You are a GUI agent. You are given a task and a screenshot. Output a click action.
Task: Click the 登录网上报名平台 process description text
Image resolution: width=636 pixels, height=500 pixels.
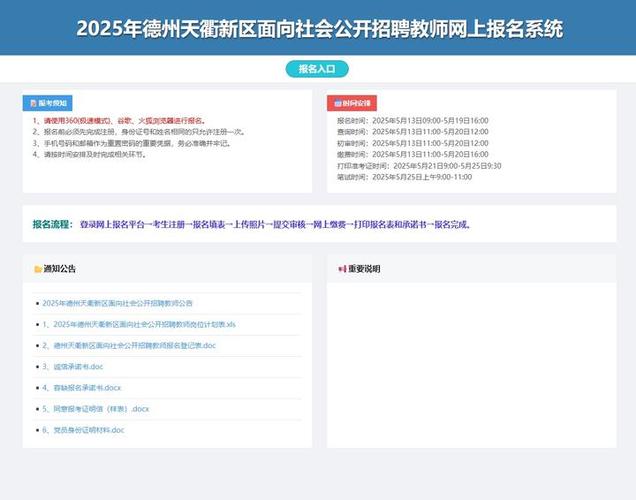(x=275, y=224)
